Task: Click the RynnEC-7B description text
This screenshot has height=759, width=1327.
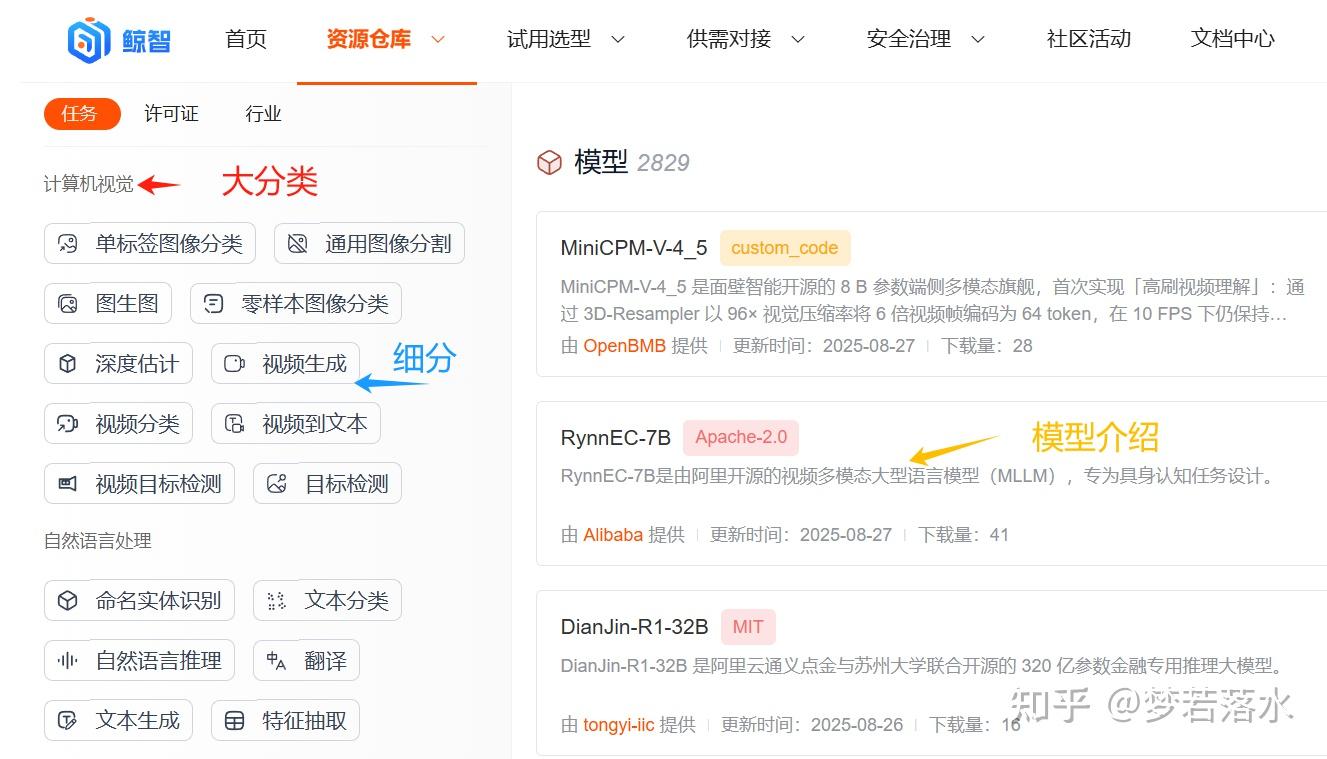Action: 919,477
